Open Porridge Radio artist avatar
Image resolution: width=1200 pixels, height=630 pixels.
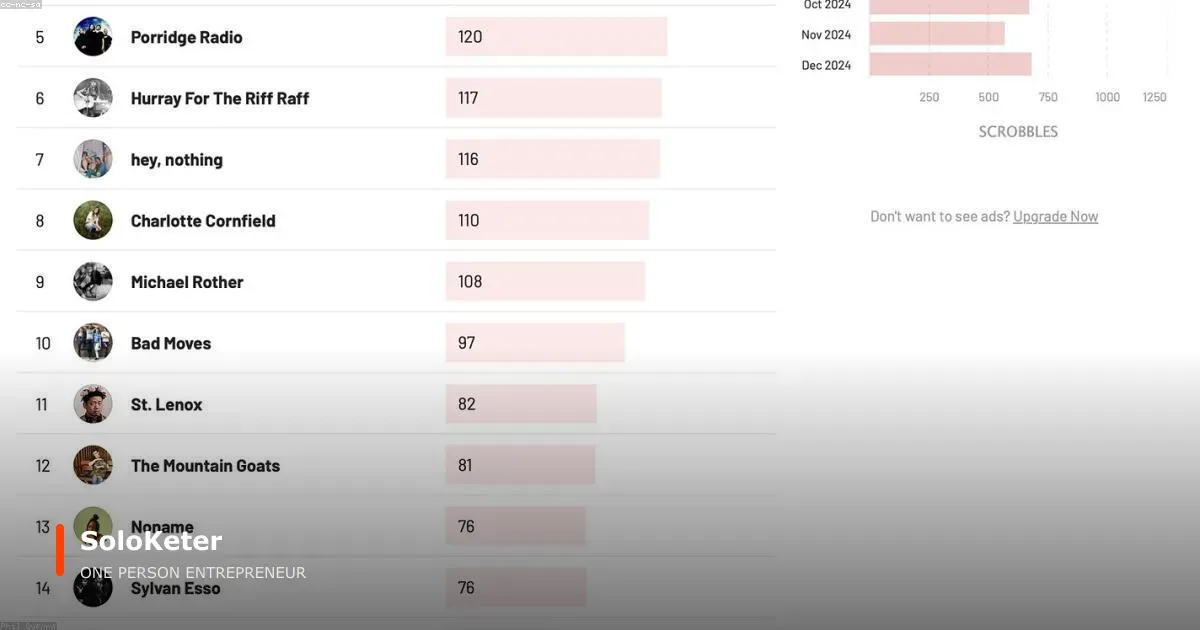coord(93,37)
